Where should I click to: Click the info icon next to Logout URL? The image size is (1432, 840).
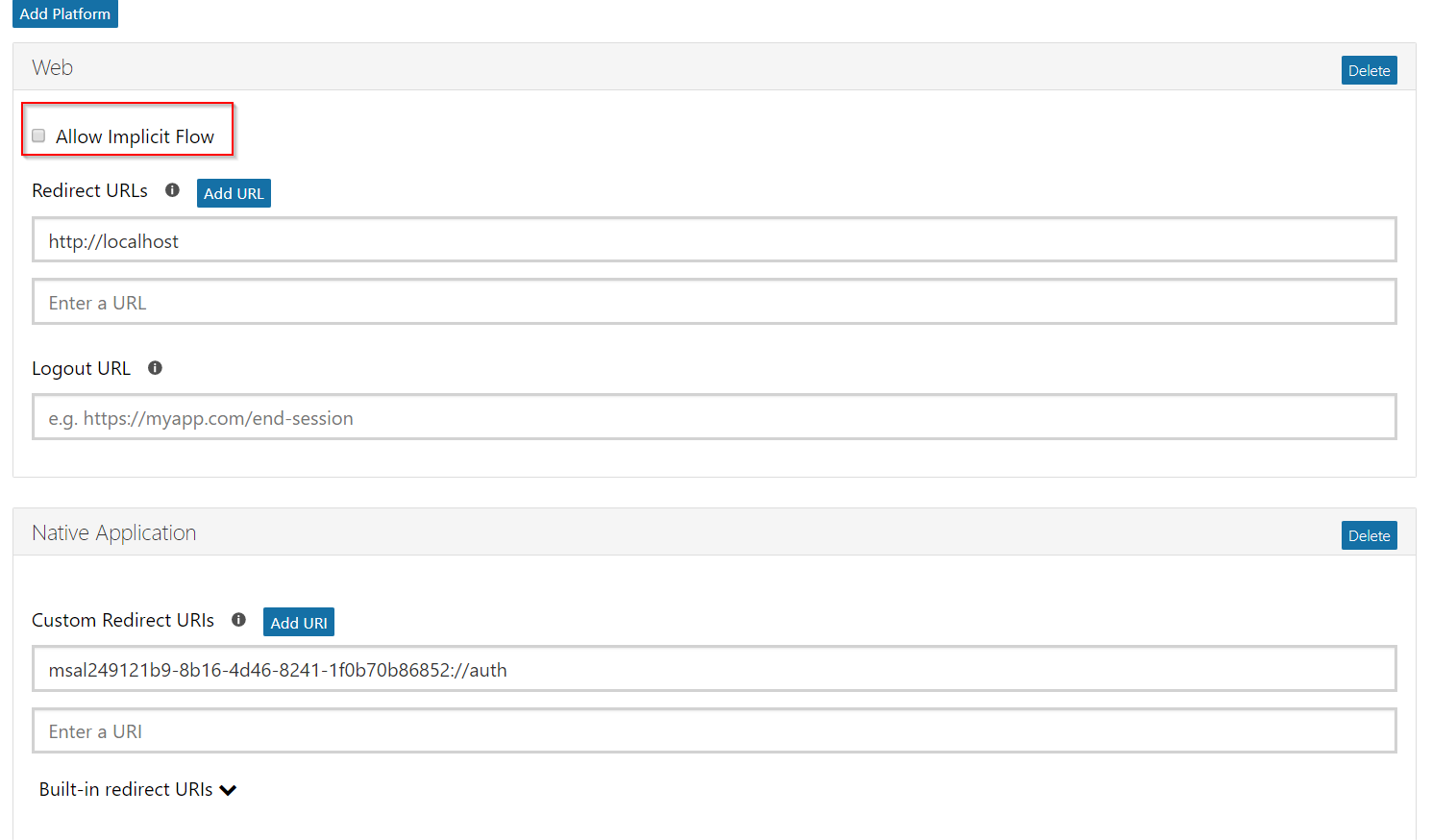pos(155,368)
